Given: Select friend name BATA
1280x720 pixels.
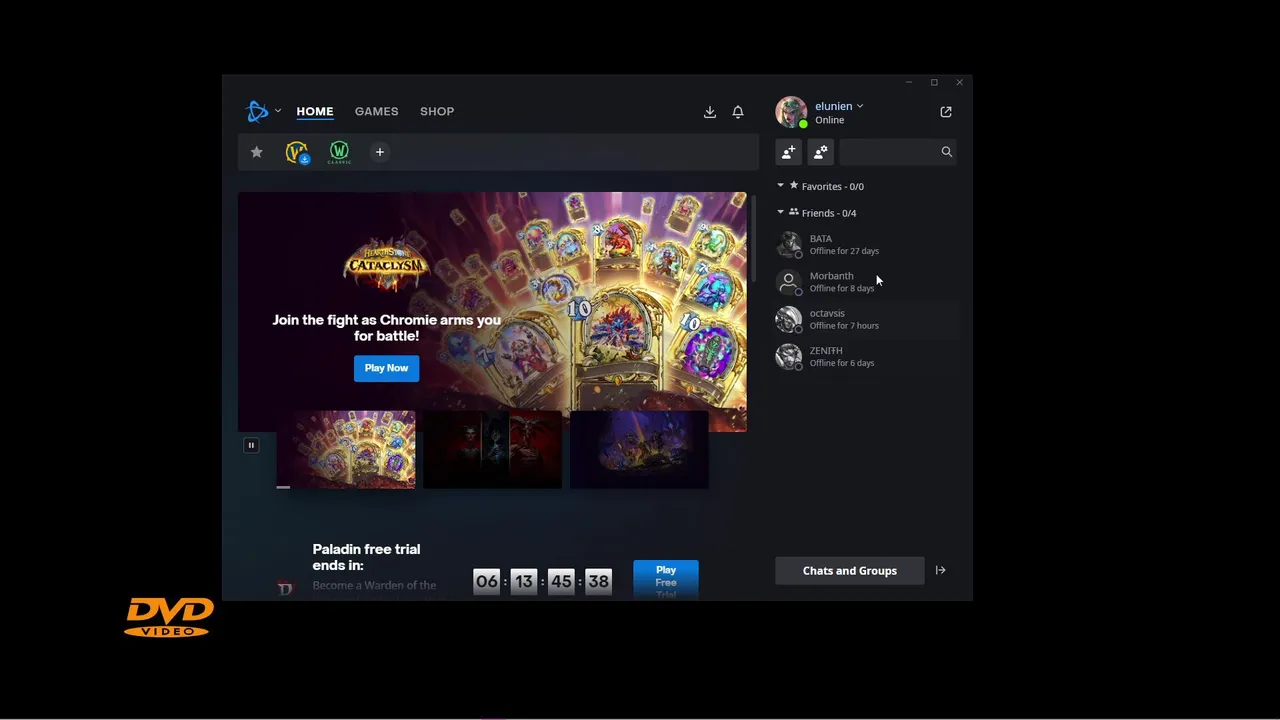Looking at the screenshot, I should (x=821, y=239).
